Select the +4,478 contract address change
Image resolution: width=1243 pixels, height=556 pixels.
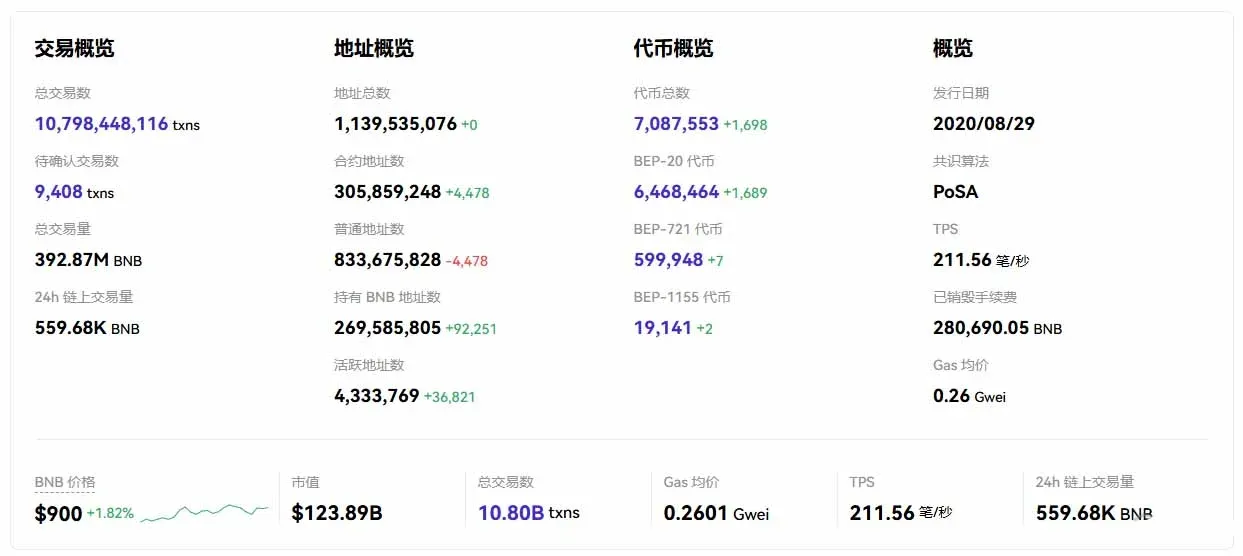click(x=467, y=193)
